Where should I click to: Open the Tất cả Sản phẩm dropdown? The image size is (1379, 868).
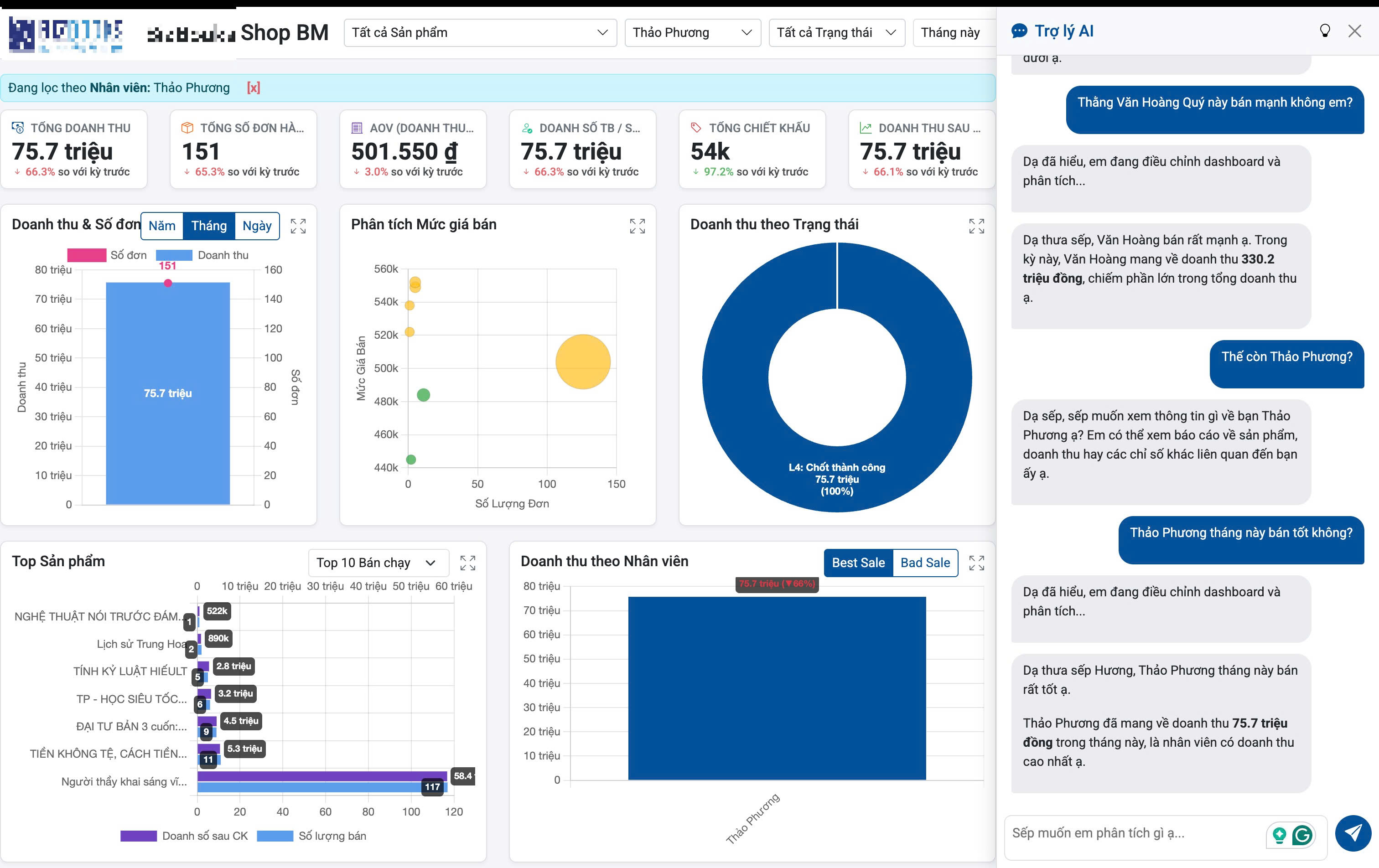tap(480, 33)
